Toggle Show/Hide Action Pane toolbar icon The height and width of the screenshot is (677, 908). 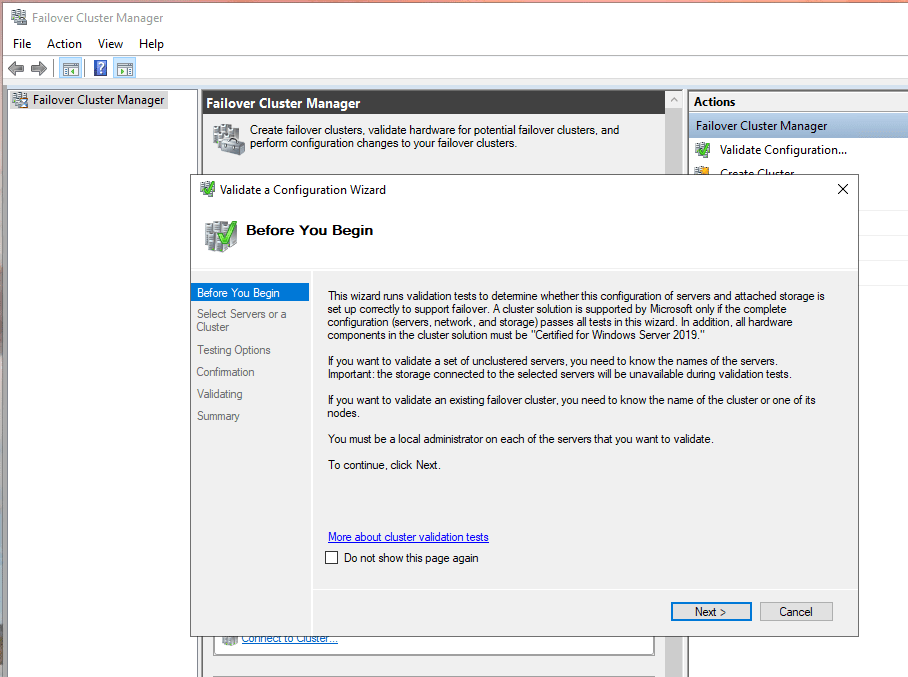tap(124, 68)
